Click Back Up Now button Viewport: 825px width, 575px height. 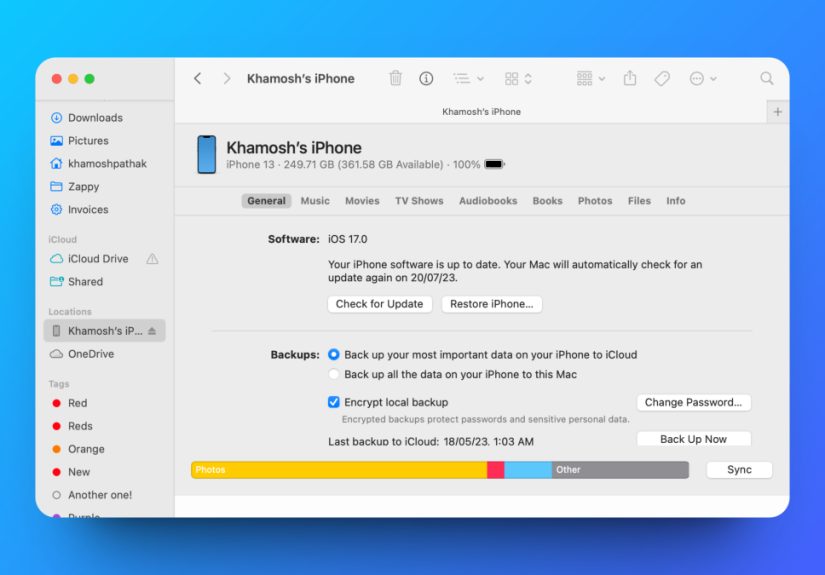coord(693,439)
